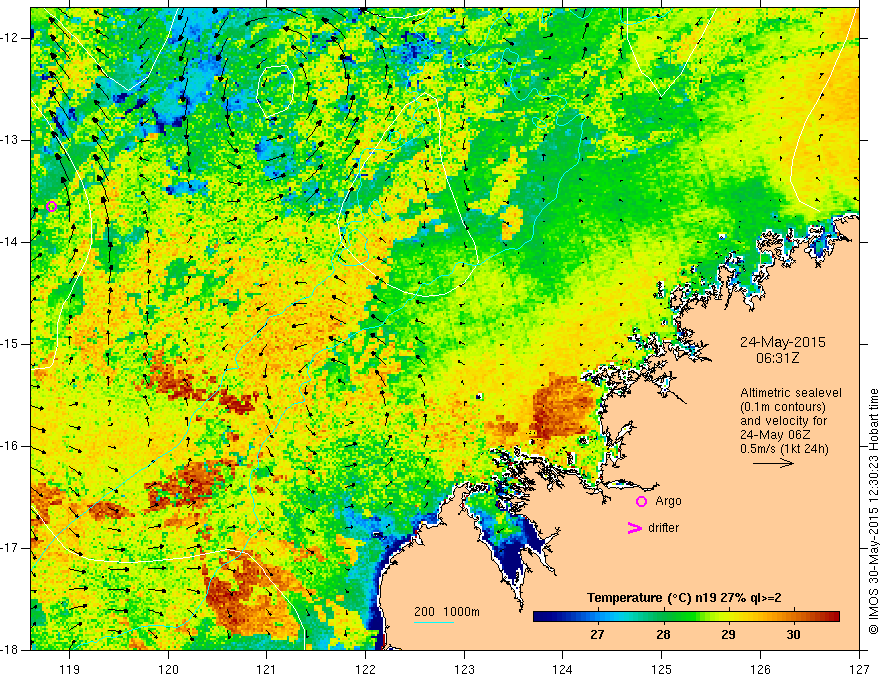This screenshot has width=880, height=680.
Task: Click the '125' longitude axis label
Action: pyautogui.click(x=662, y=669)
